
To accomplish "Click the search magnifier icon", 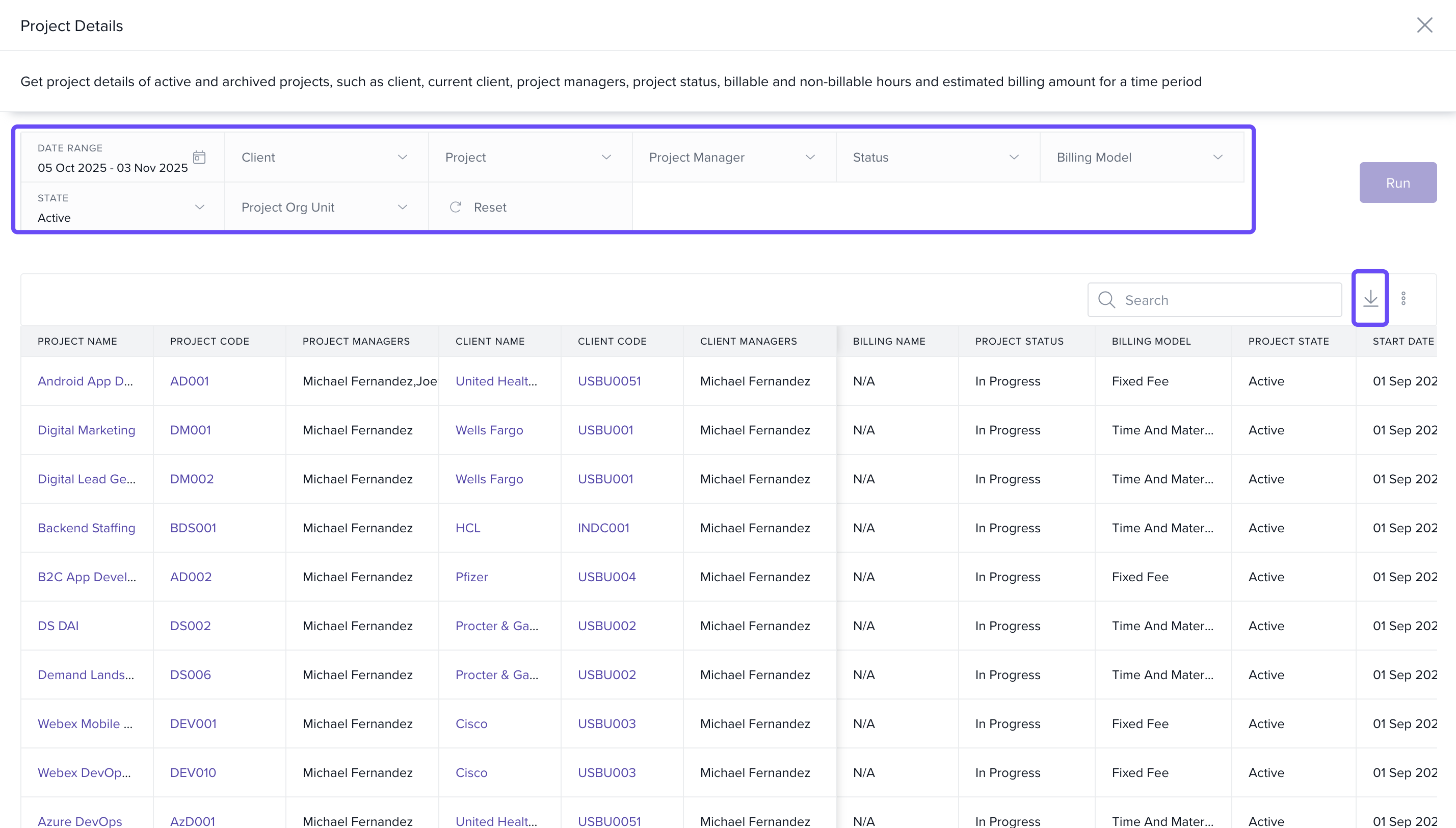I will coord(1106,300).
